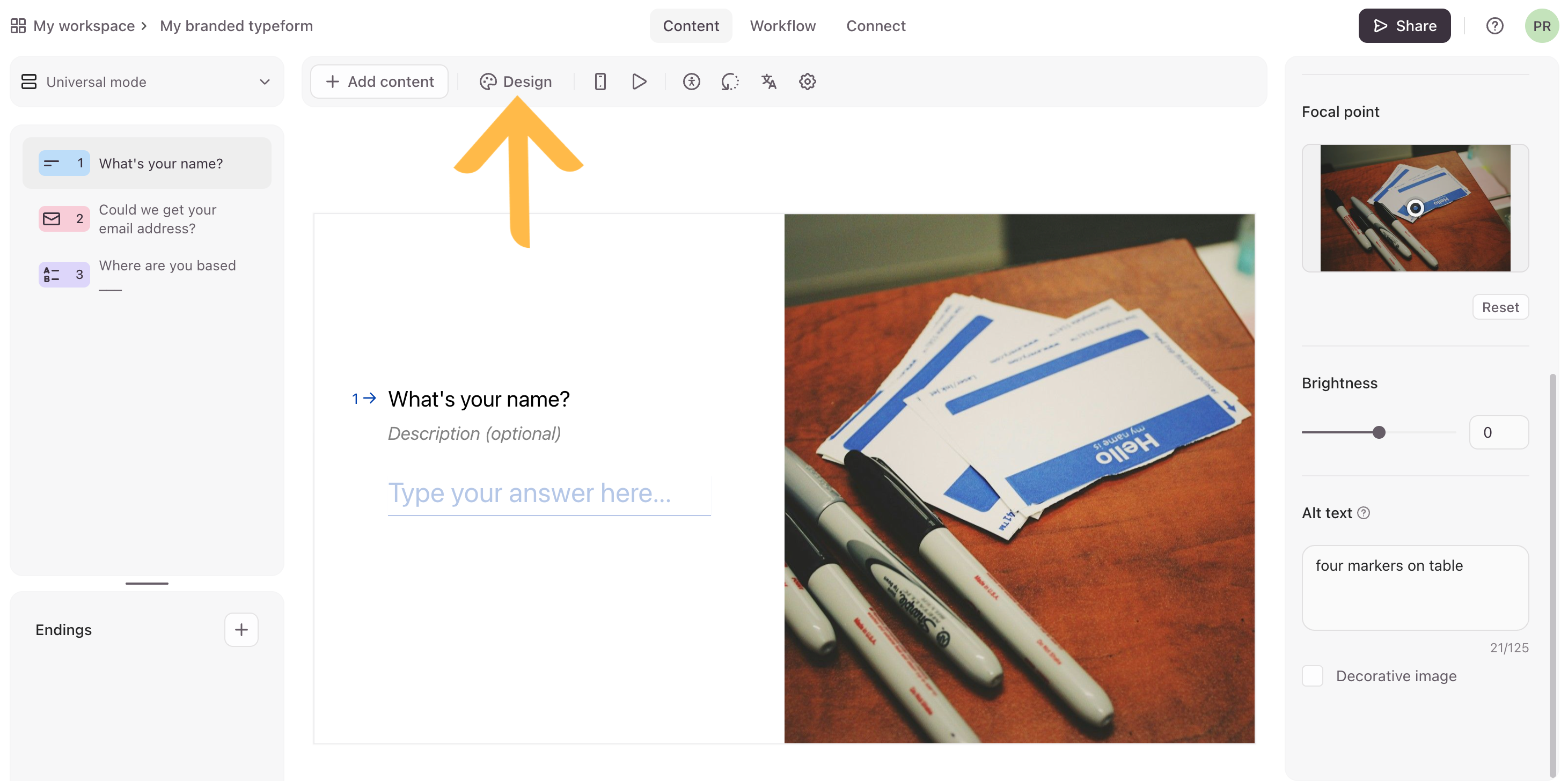Screen dimensions: 1568x781
Task: Reset the focal point
Action: pyautogui.click(x=1500, y=307)
